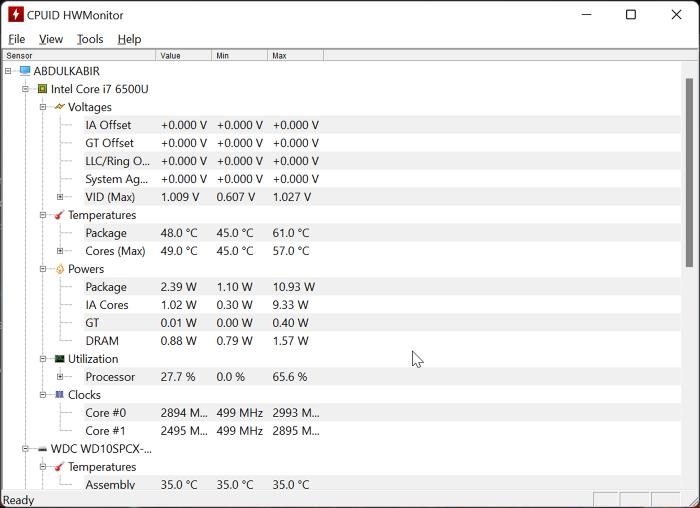Click the 27.7 % Processor value
700x508 pixels.
tap(178, 377)
